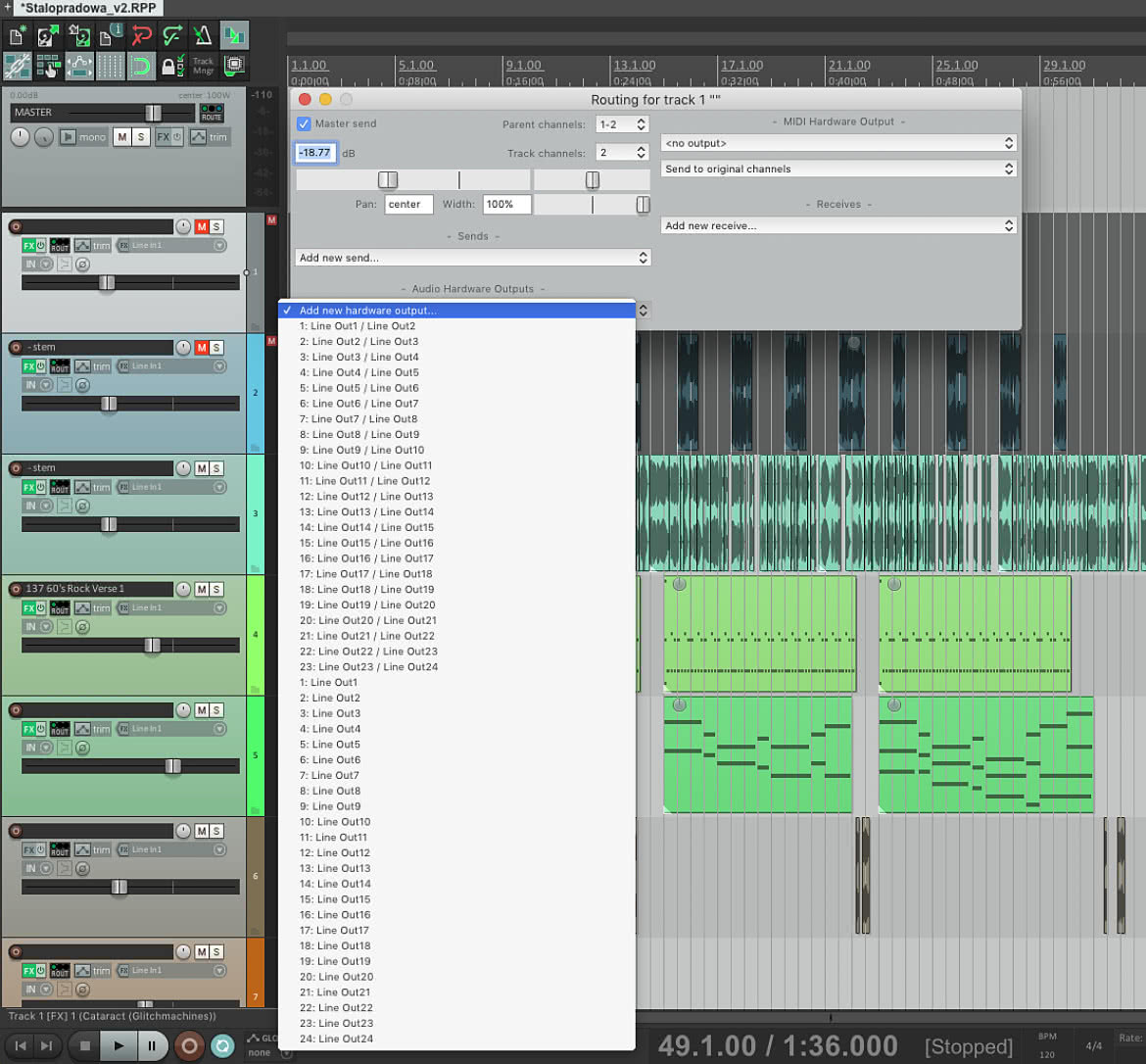Select '12: Line Out12 / Line Out13' output

click(x=456, y=497)
